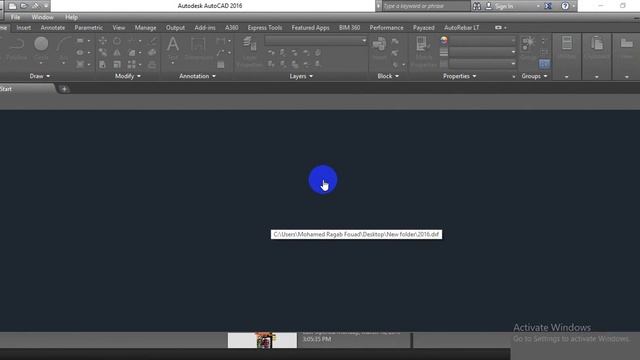Click the binoculars search icon
This screenshot has height=360, width=640.
point(476,6)
